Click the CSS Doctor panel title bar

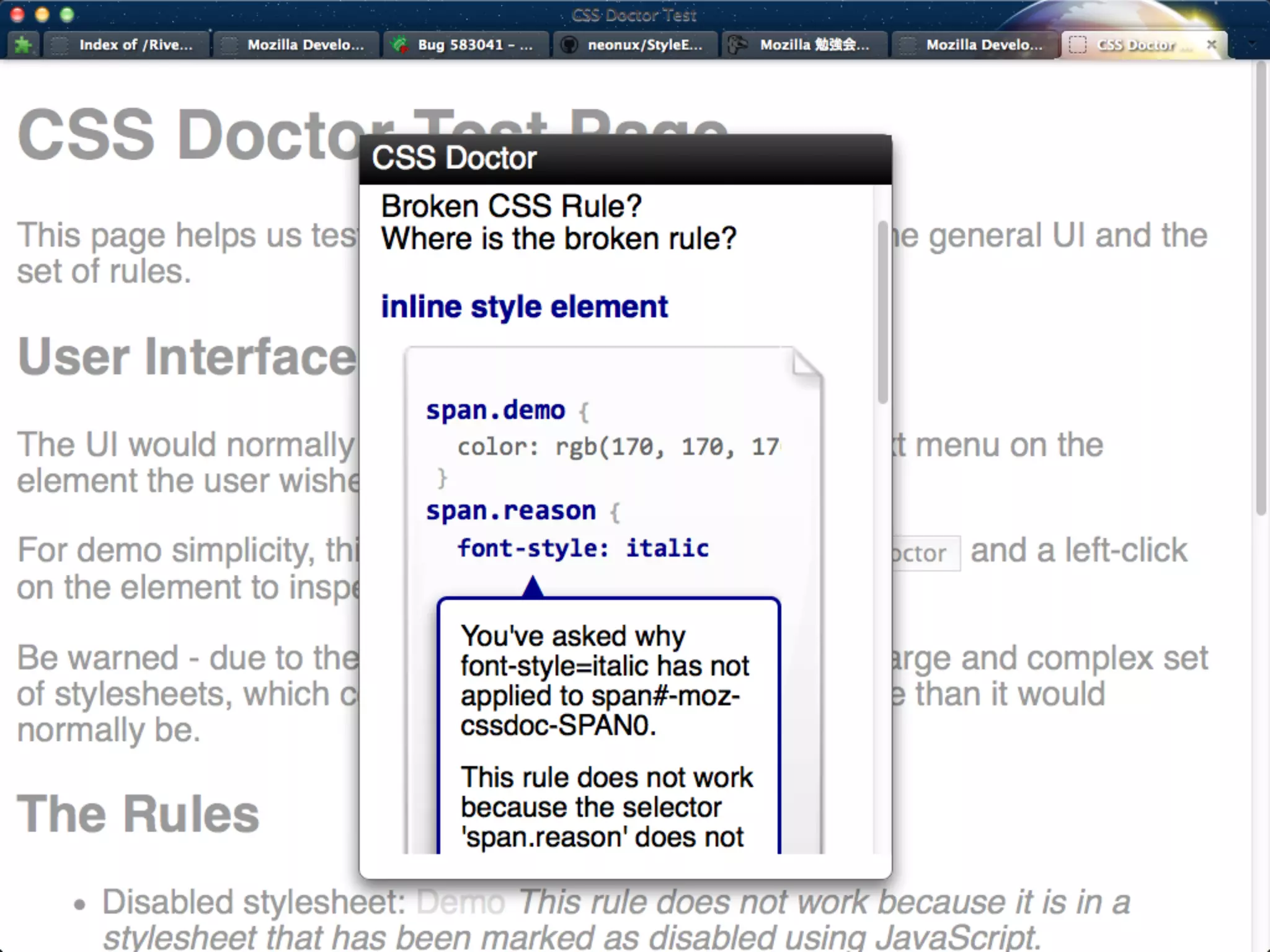pos(625,159)
